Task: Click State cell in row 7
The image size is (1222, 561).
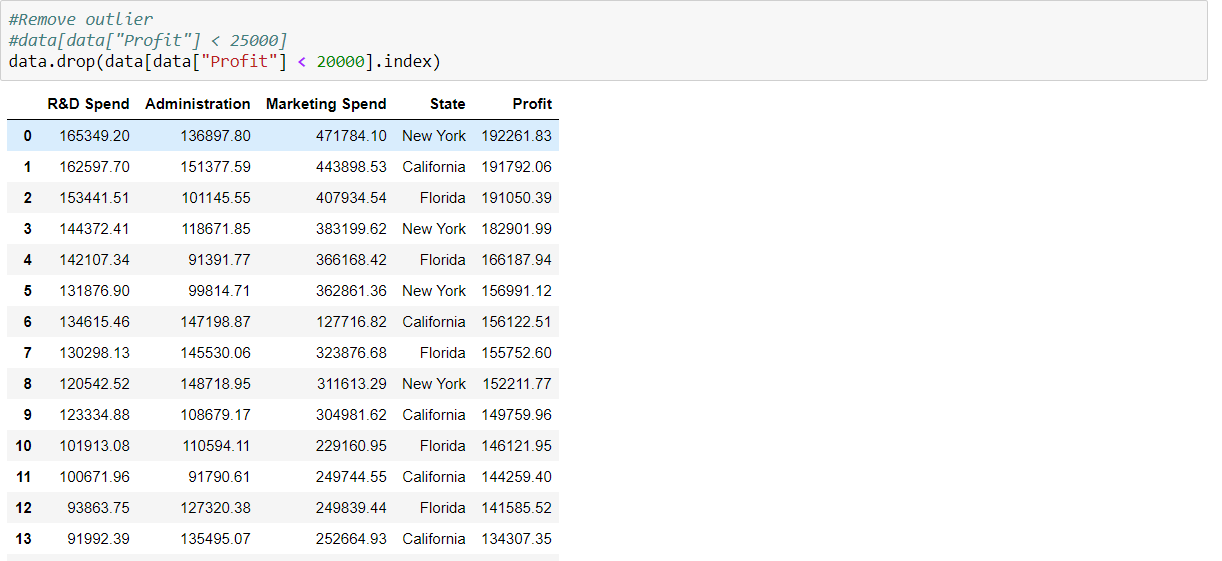Action: click(442, 353)
